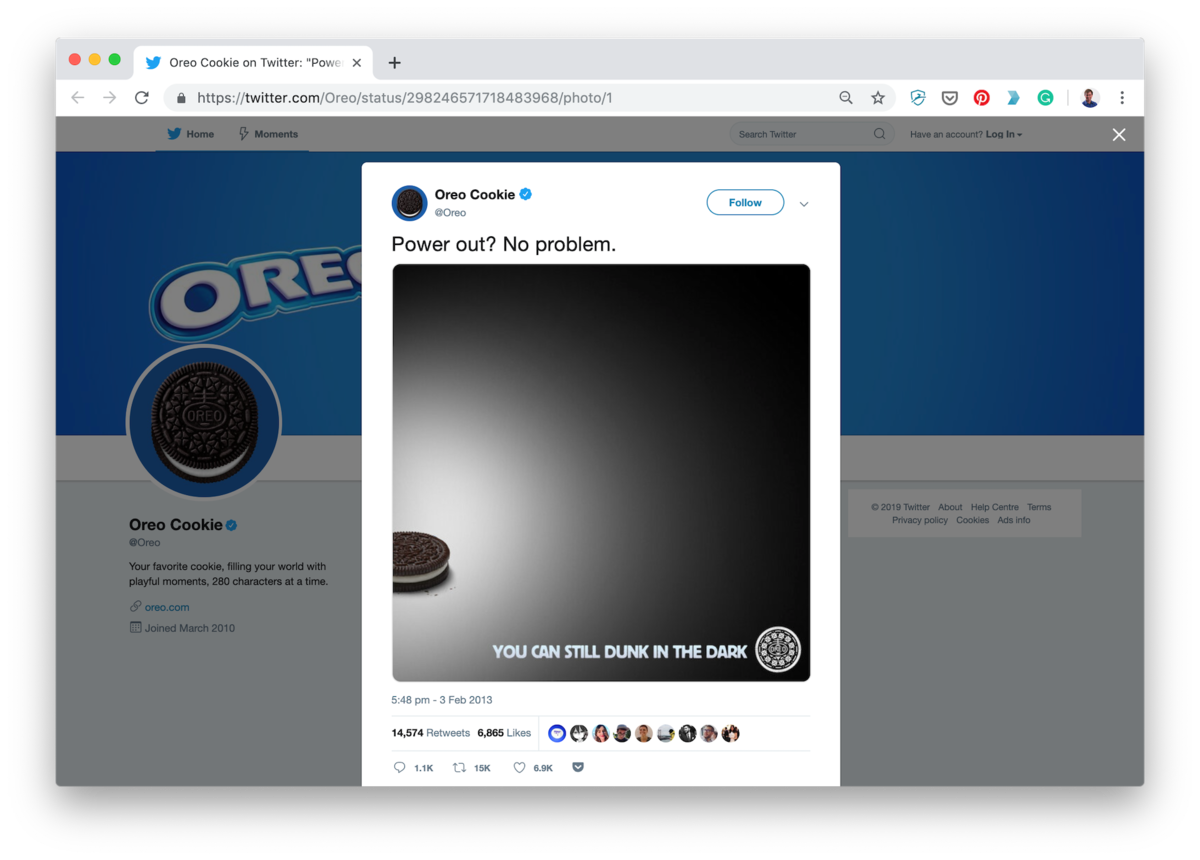Open the Grammarly extension icon
Viewport: 1200px width, 860px height.
coord(1045,98)
